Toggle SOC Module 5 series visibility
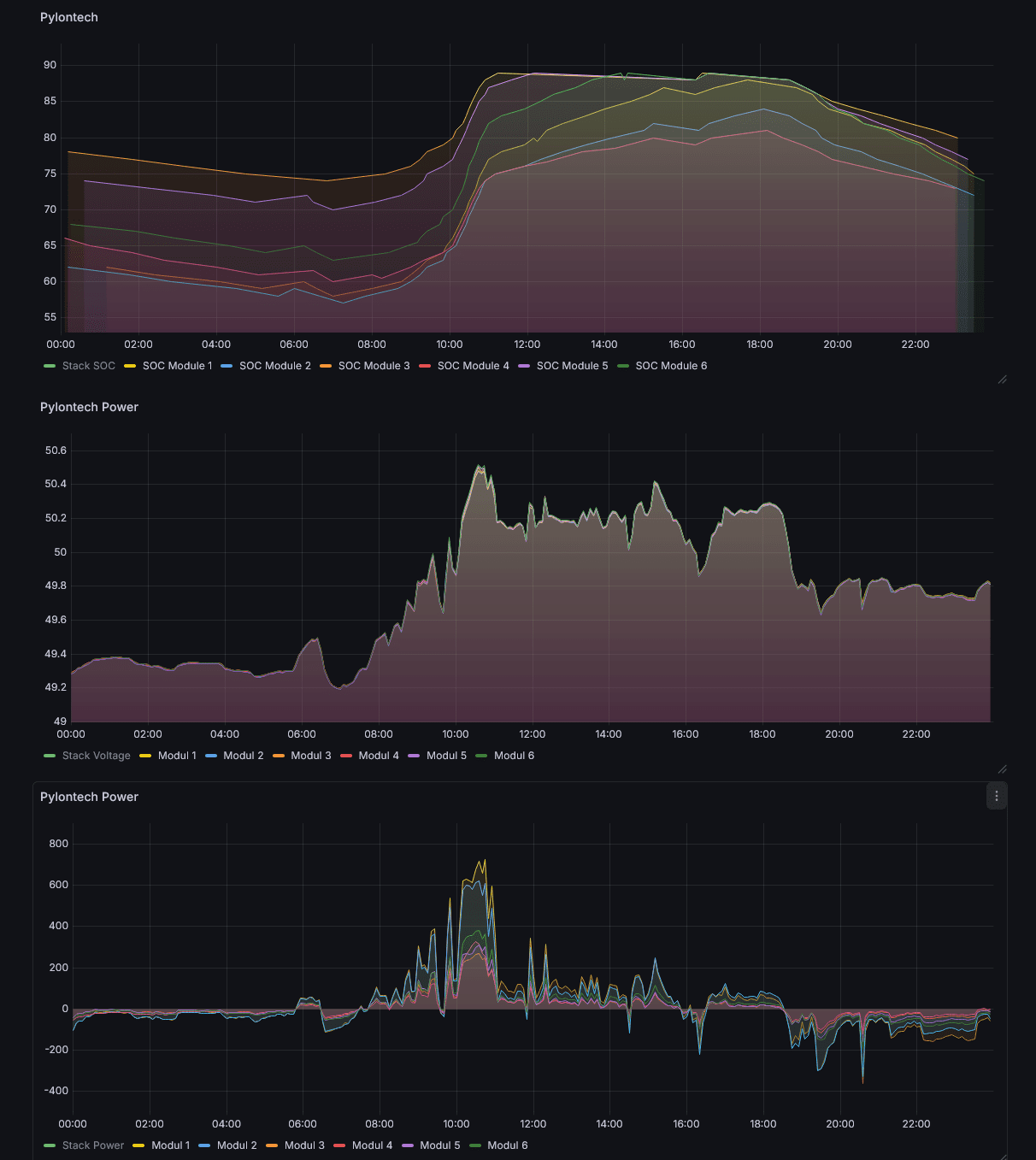The image size is (1036, 1160). coord(572,366)
